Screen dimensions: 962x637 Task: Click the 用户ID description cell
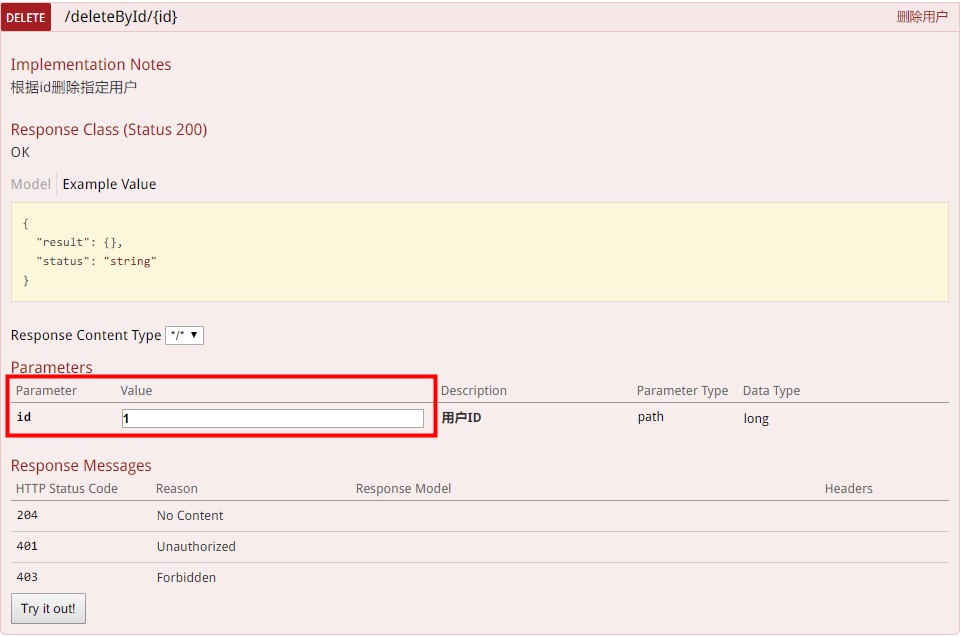tap(461, 418)
